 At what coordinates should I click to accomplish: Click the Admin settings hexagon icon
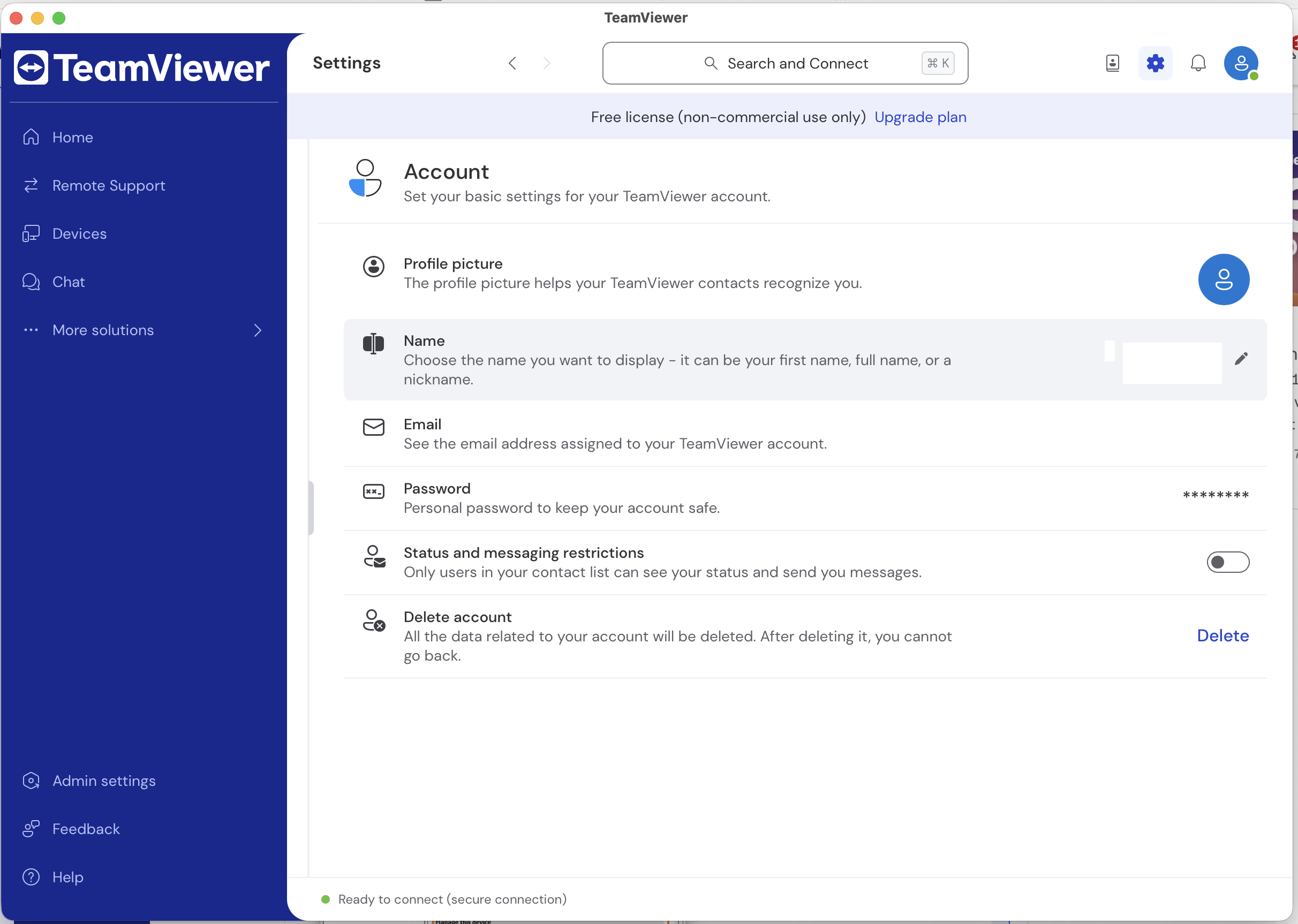coord(31,781)
